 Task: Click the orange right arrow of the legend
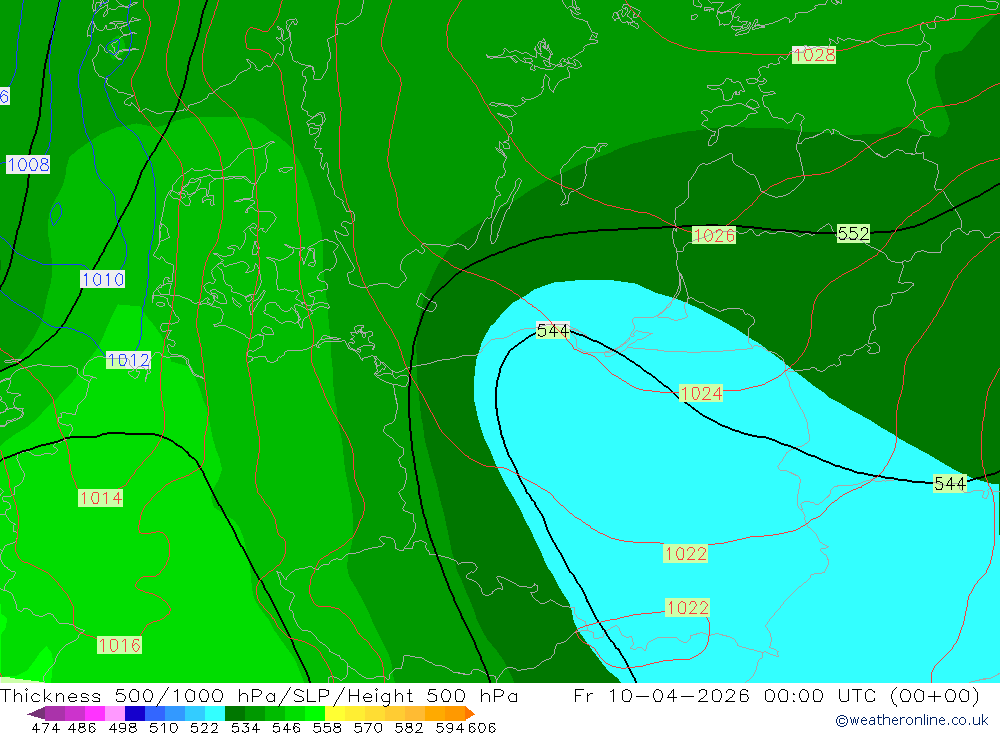coord(470,713)
